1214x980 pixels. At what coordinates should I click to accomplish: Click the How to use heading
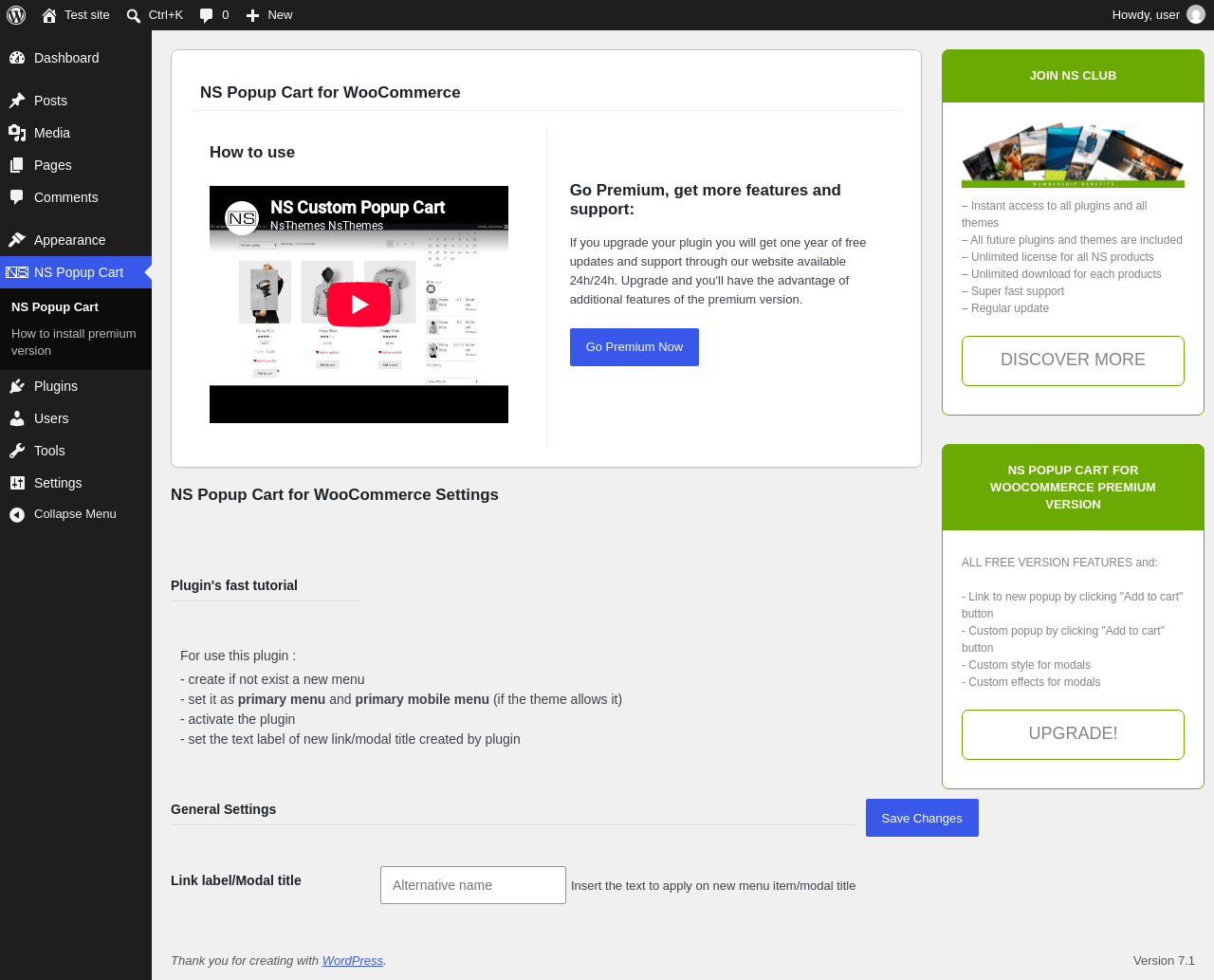pos(252,152)
